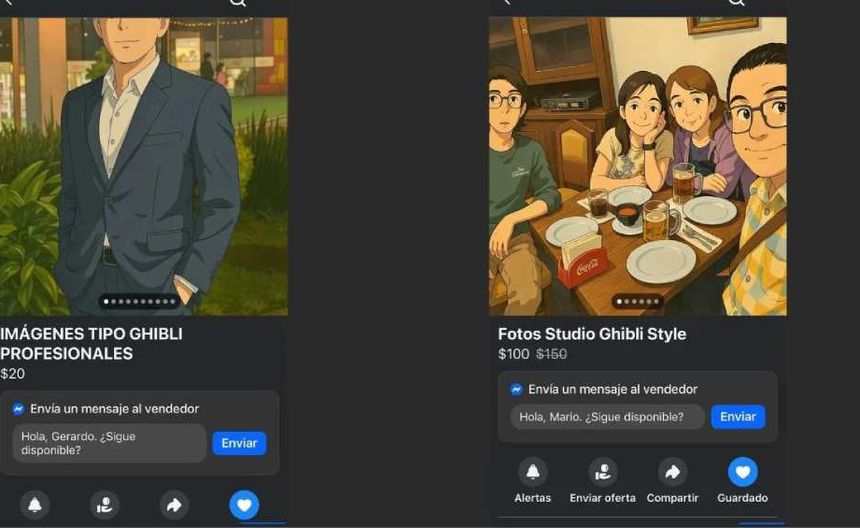Image resolution: width=860 pixels, height=528 pixels.
Task: Click the 'Hola, Gerardo' message field
Action: tap(109, 443)
